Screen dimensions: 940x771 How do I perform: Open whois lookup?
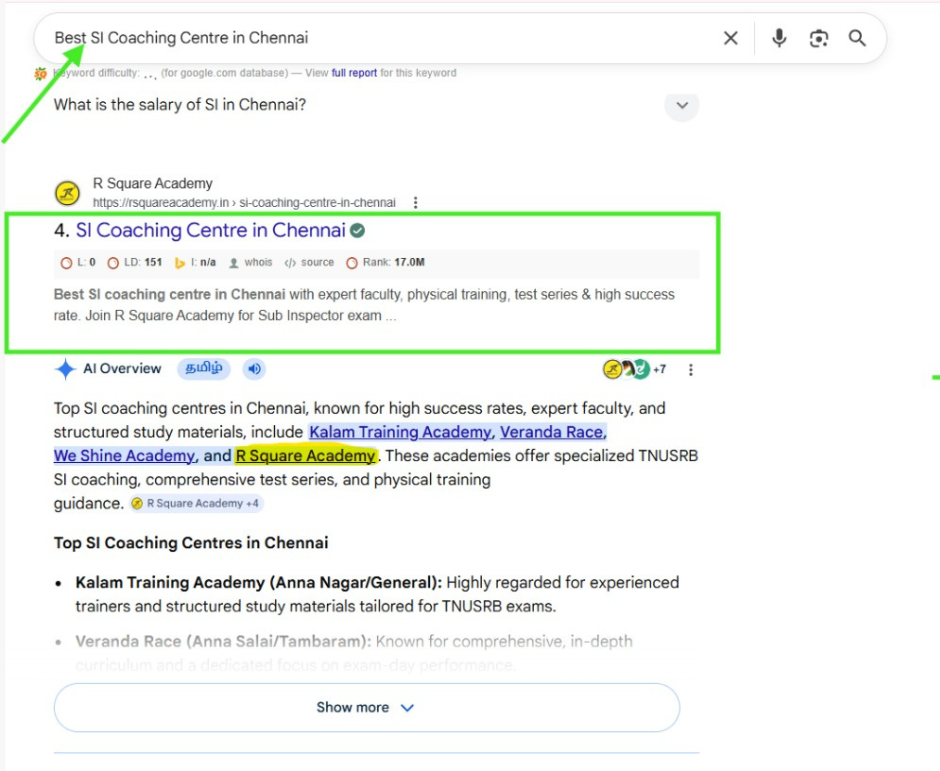click(251, 263)
